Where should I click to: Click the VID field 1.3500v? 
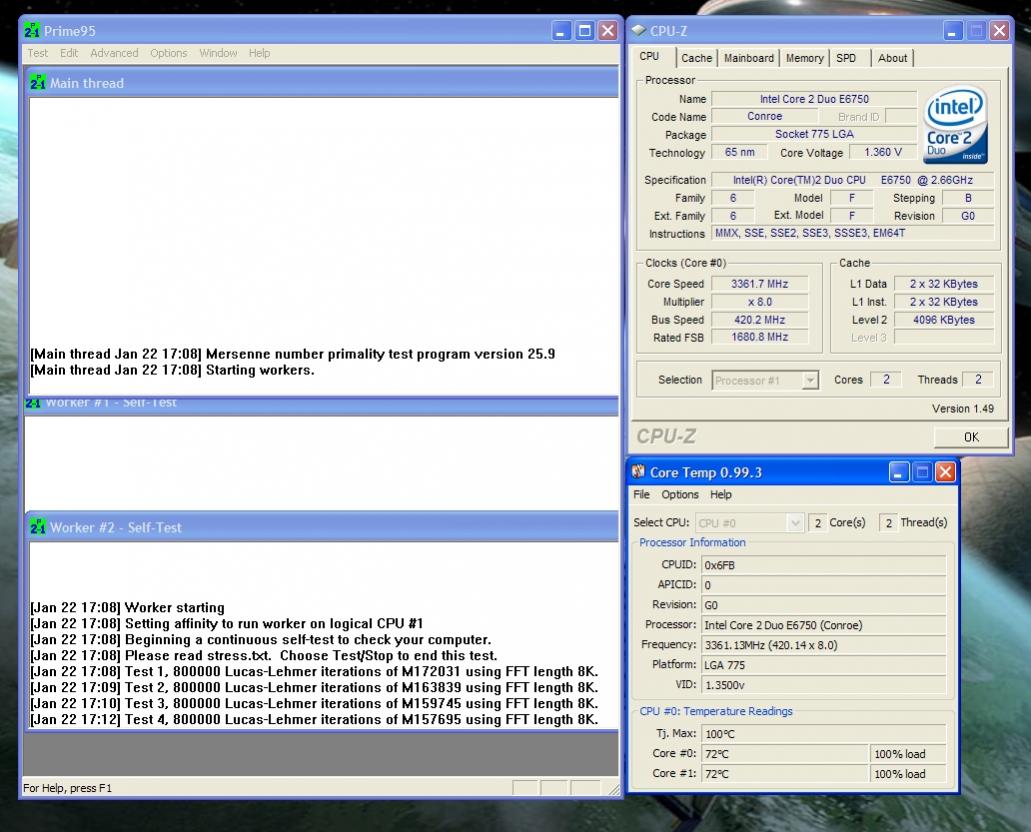823,685
